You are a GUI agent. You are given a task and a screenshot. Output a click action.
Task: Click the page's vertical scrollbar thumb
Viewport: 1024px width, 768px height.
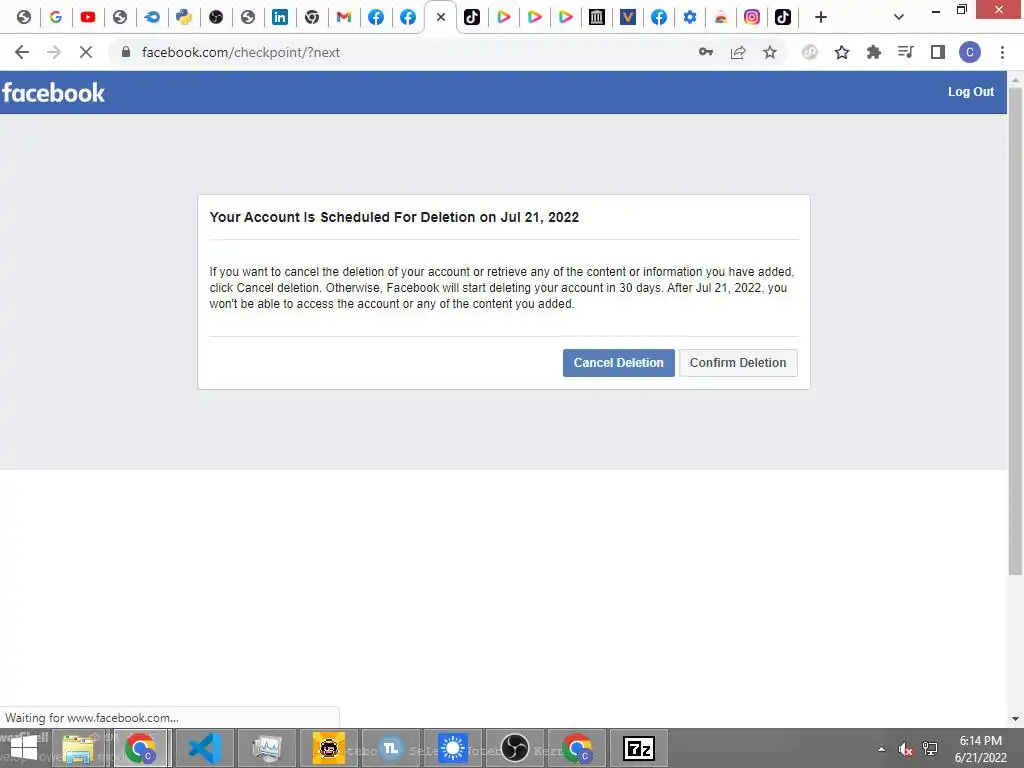point(1015,330)
